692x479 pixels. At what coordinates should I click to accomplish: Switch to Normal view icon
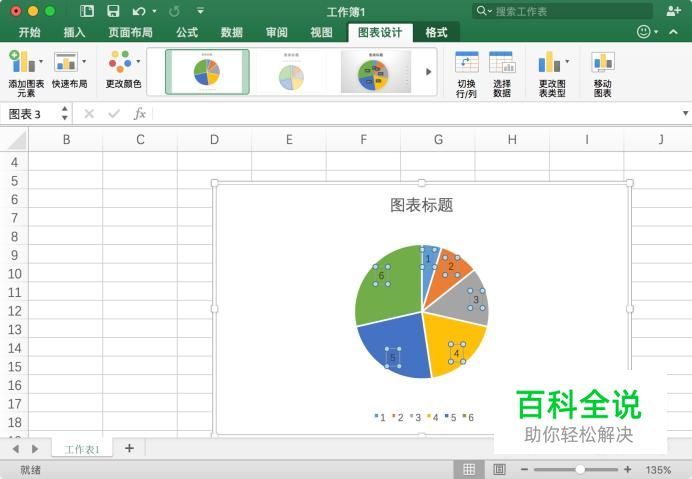click(469, 469)
